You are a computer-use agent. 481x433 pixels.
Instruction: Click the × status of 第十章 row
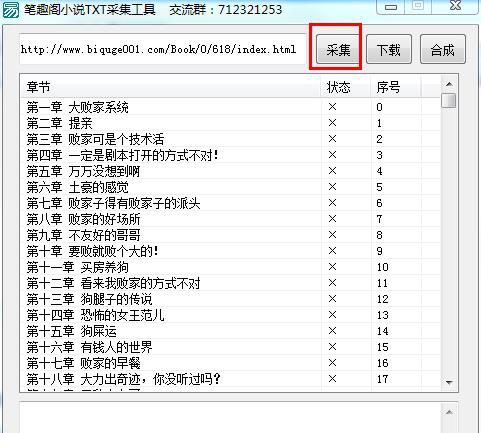coord(332,251)
